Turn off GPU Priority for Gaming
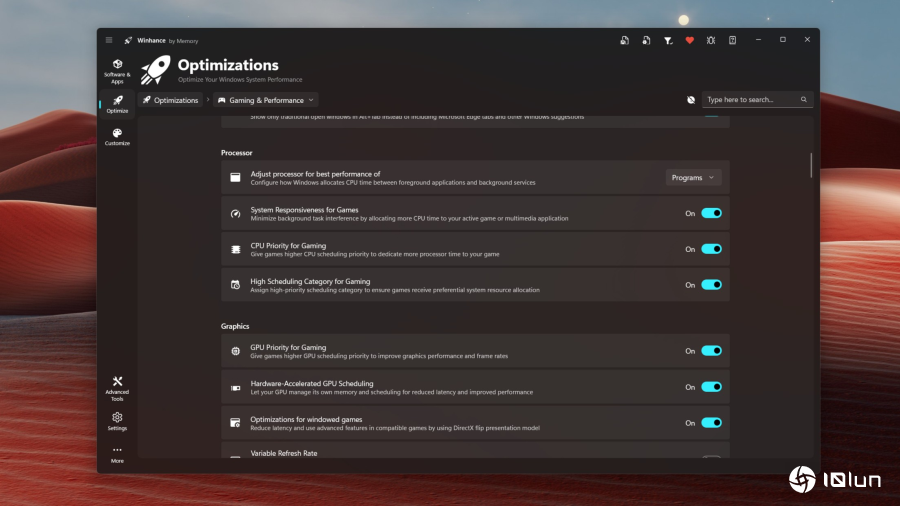The width and height of the screenshot is (900, 506). coord(711,351)
